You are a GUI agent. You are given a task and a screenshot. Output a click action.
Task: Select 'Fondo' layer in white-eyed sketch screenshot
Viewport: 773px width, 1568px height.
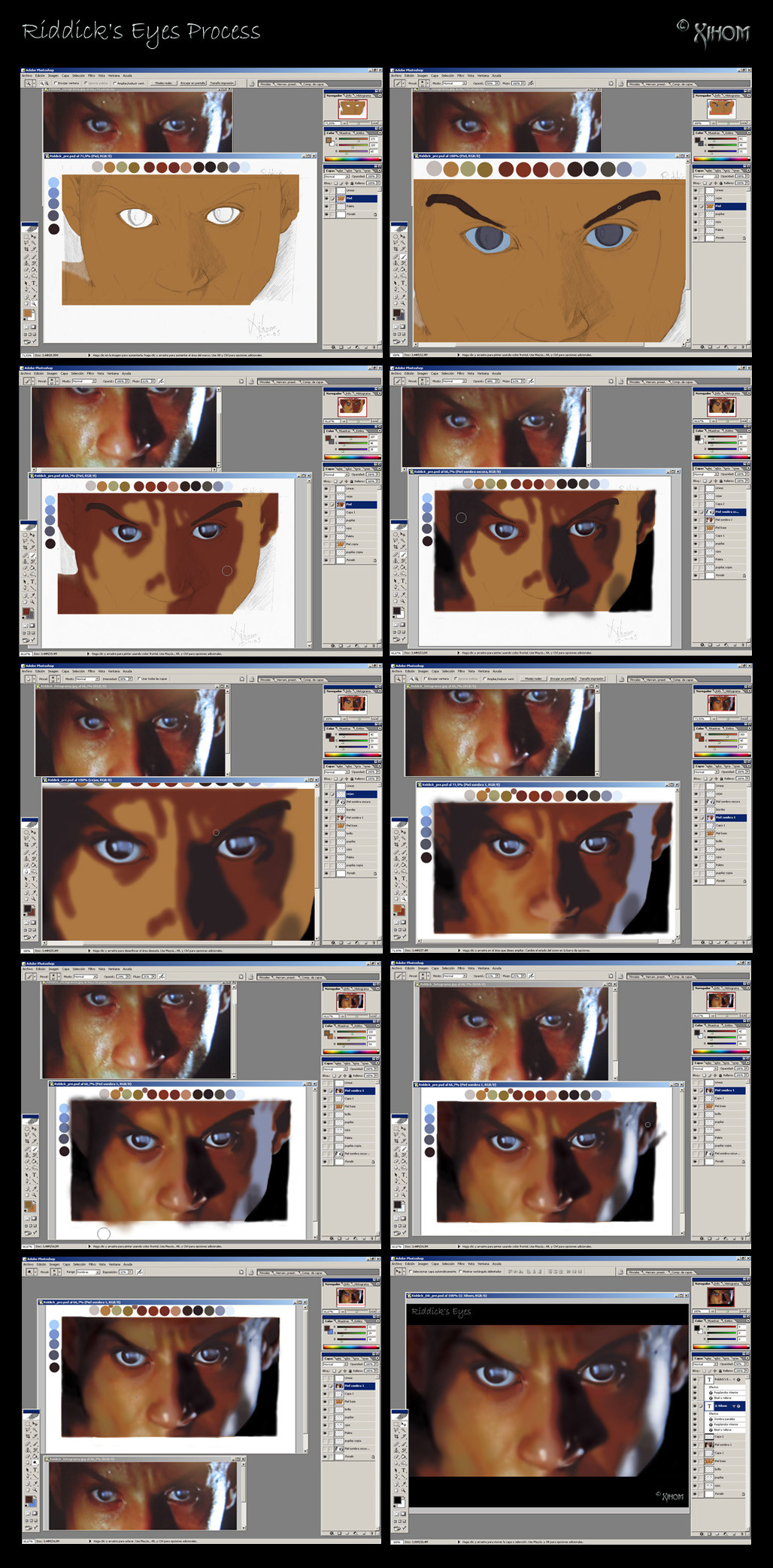(351, 214)
